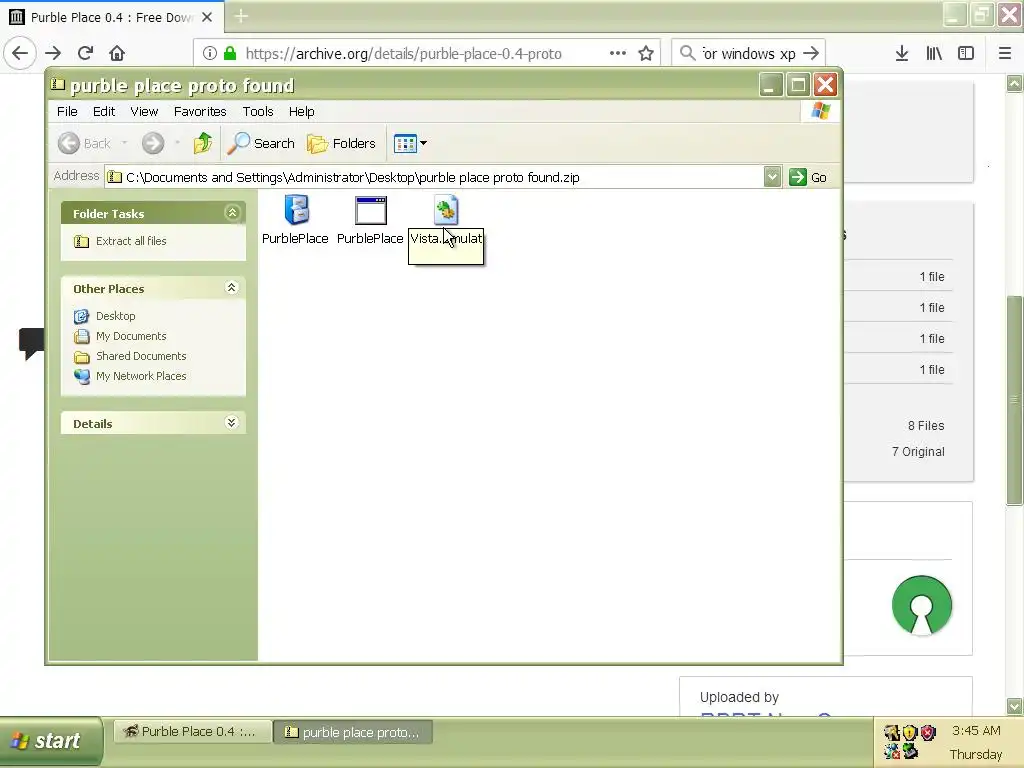Click browser page scrollbar up arrow
Screen dimensions: 1024x768
tap(1014, 84)
